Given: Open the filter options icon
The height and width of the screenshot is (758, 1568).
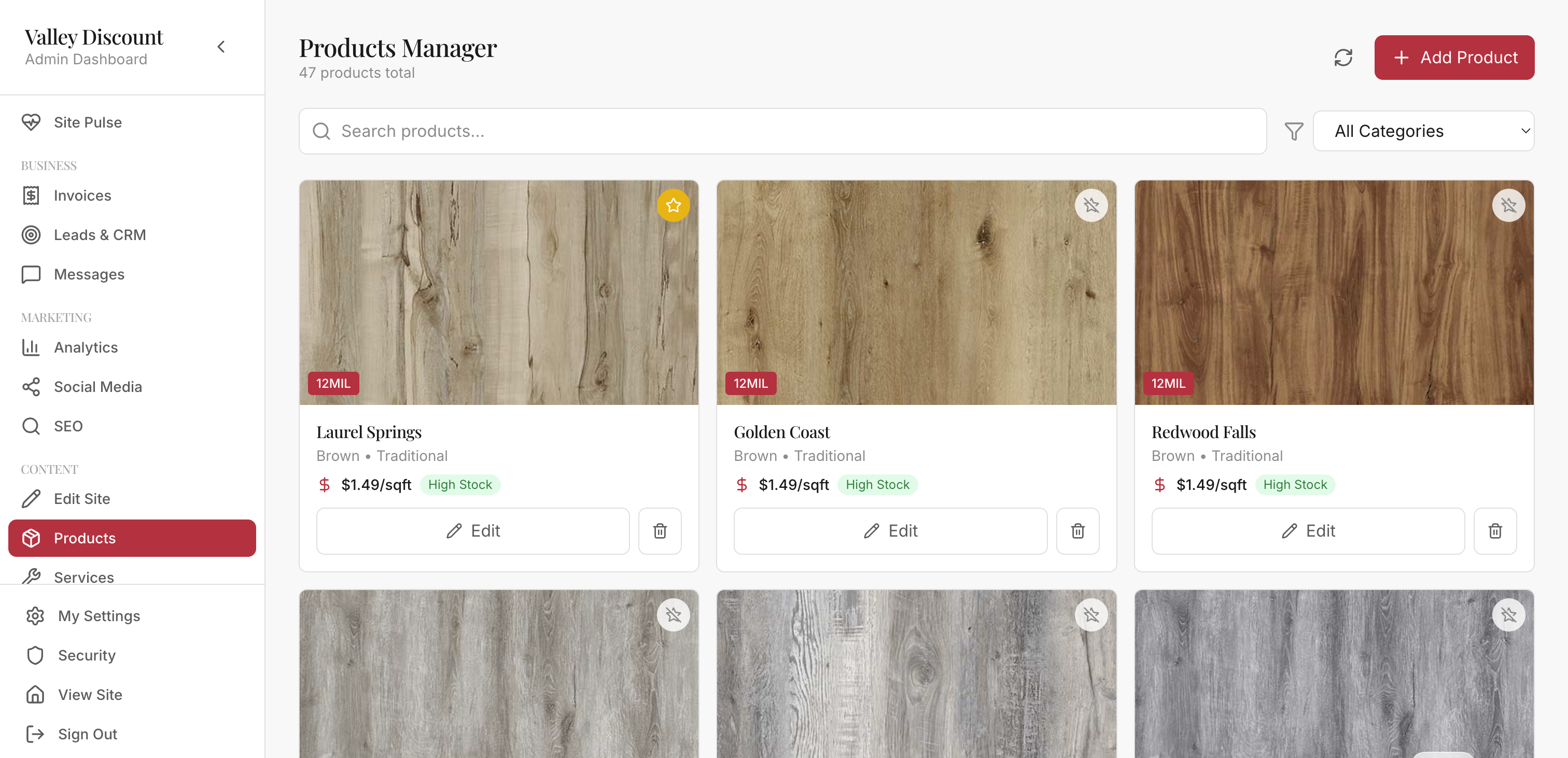Looking at the screenshot, I should [x=1294, y=130].
